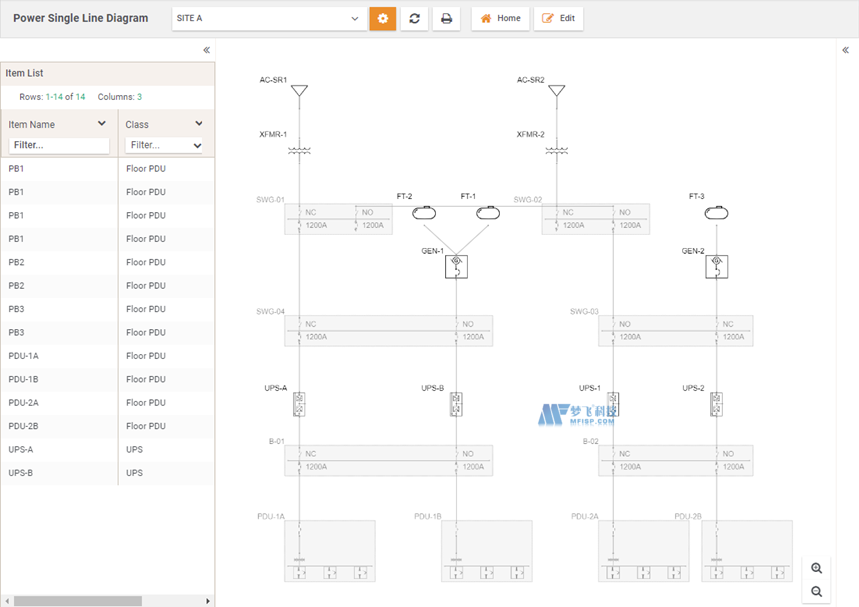
Task: Zoom out of the diagram
Action: click(x=816, y=592)
